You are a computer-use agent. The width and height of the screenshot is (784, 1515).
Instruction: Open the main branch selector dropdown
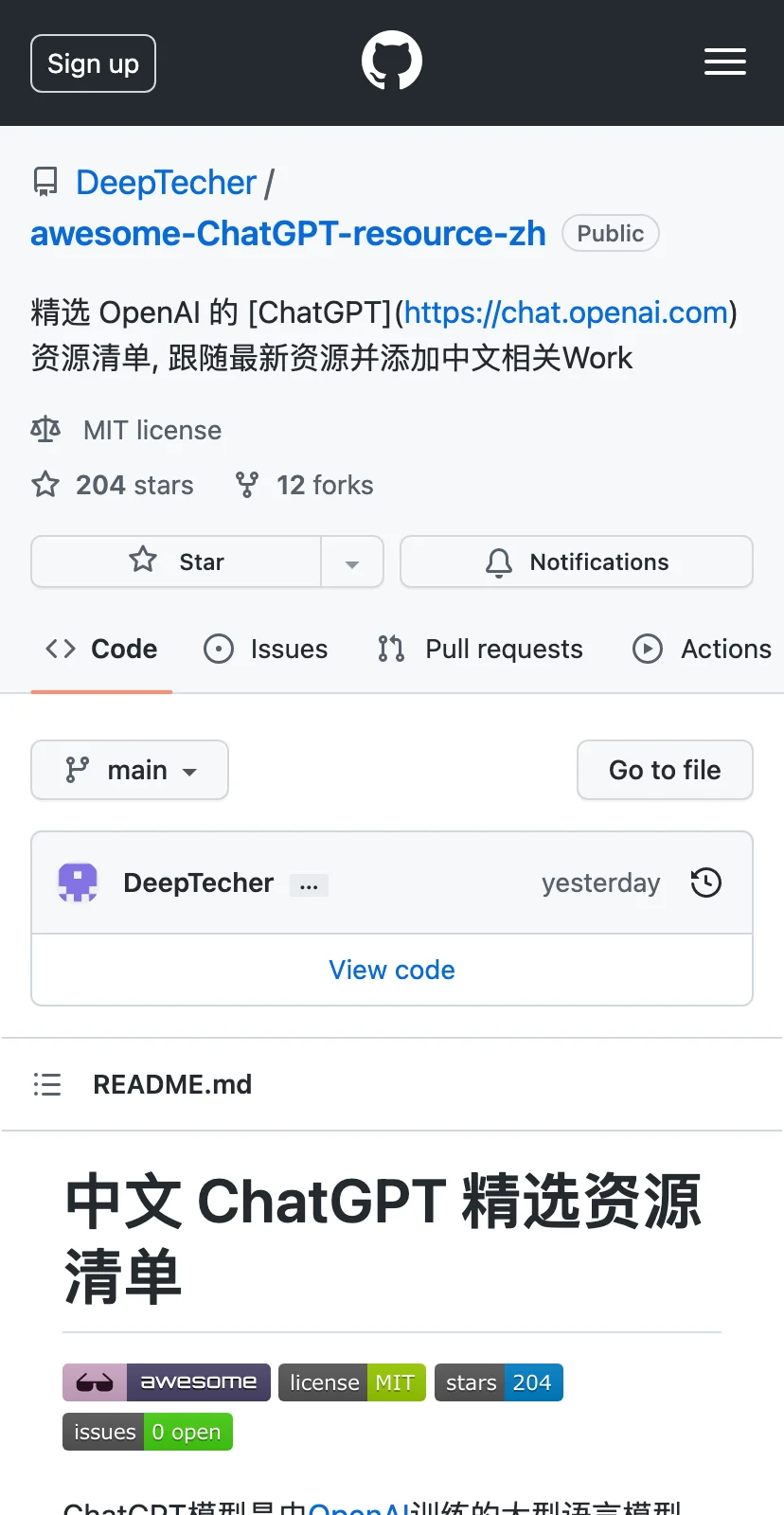[x=130, y=770]
